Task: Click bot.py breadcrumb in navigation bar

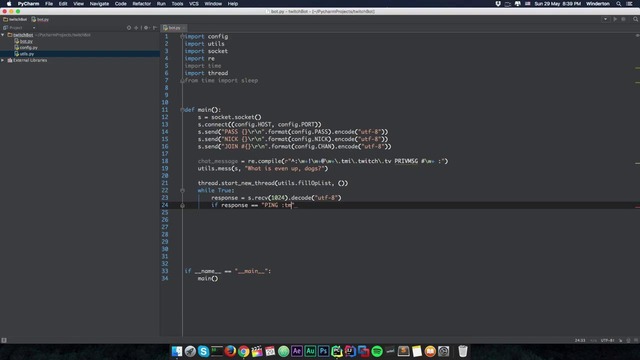Action: point(40,19)
